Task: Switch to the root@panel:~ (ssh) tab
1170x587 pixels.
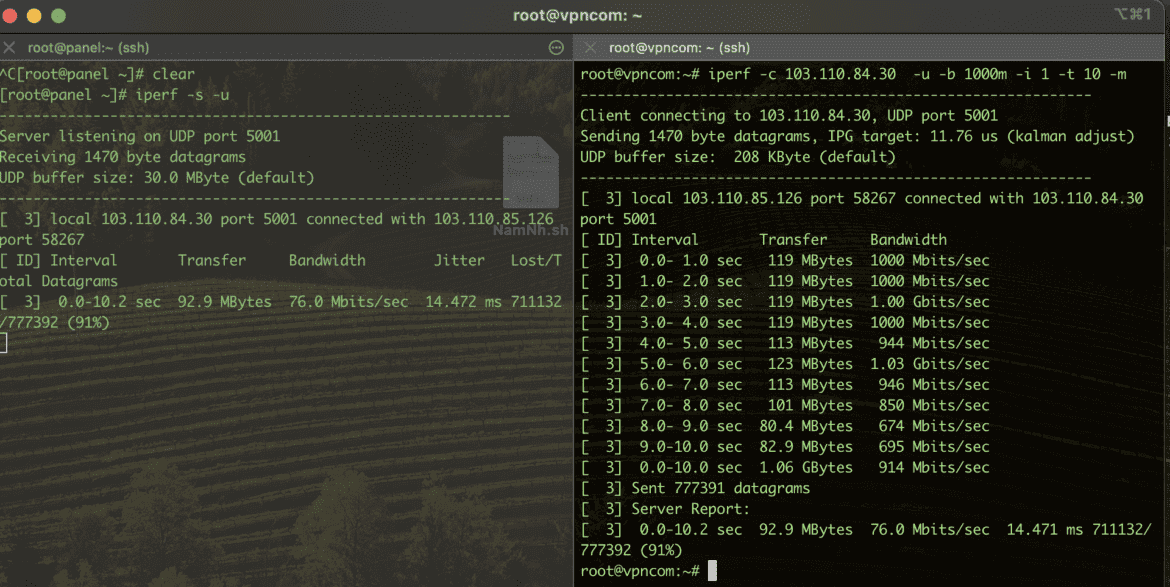Action: point(88,47)
